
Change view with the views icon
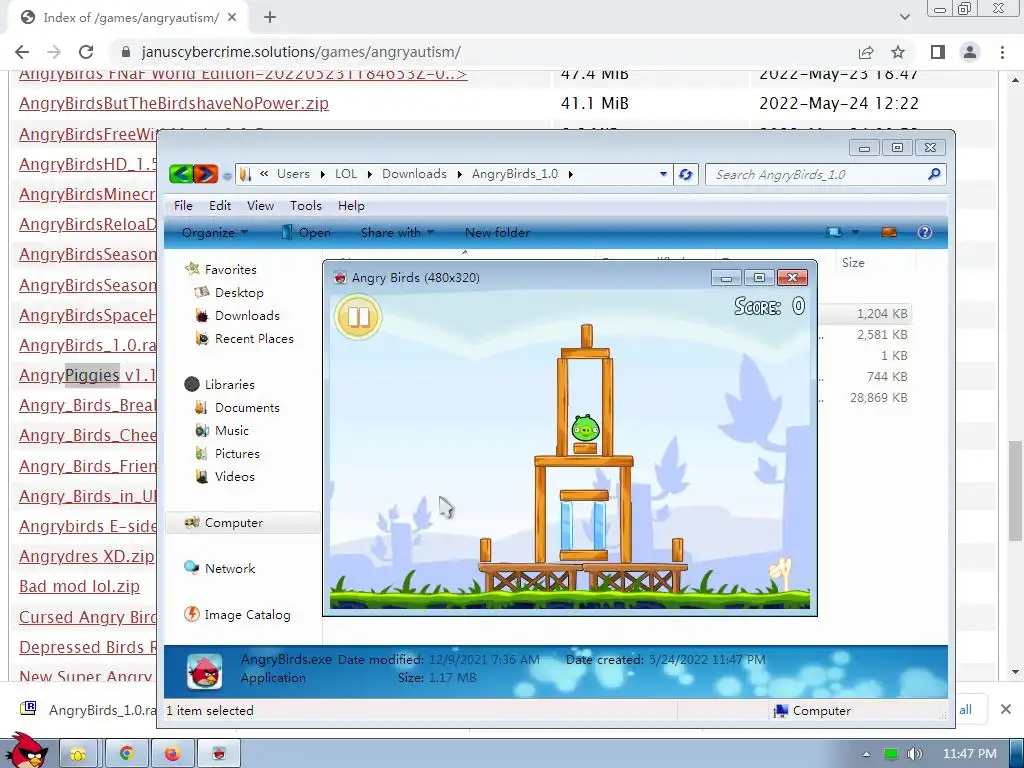click(834, 232)
